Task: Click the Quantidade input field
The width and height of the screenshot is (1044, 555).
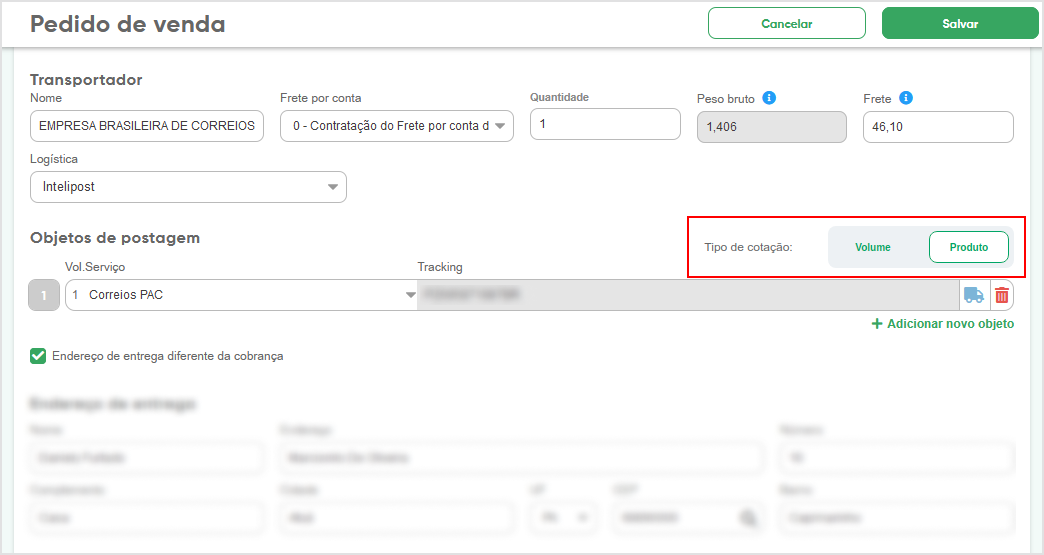Action: point(605,124)
